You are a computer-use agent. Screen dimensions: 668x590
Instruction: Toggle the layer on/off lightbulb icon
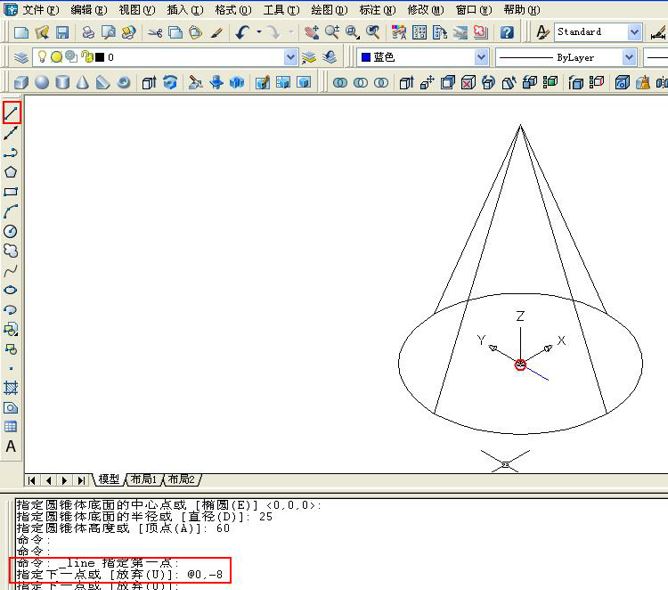(x=42, y=57)
